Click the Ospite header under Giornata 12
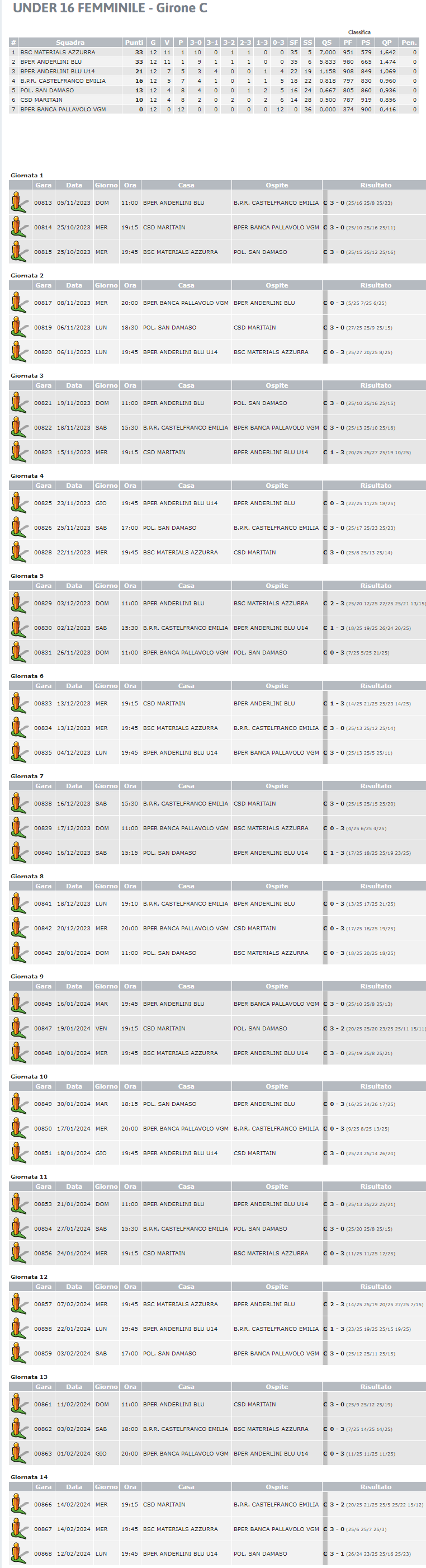Image resolution: width=426 pixels, height=1568 pixels. tap(277, 1287)
